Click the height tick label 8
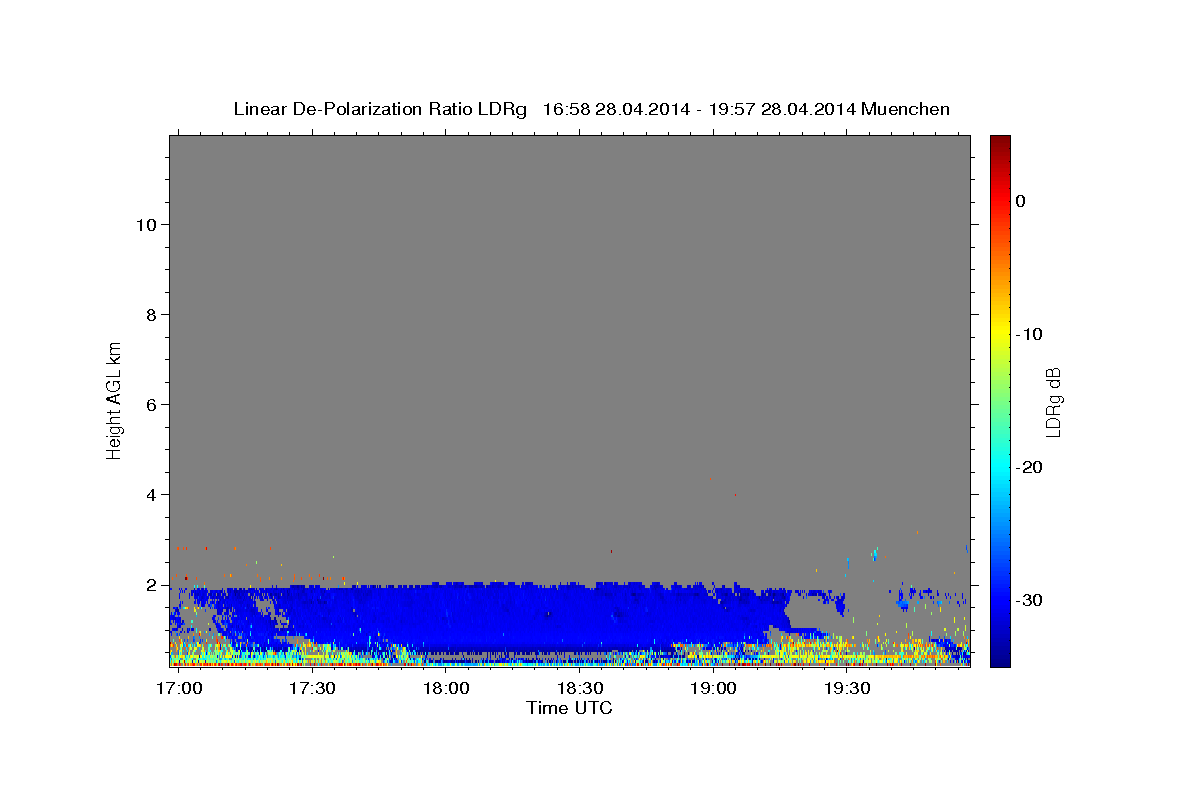 [x=151, y=315]
